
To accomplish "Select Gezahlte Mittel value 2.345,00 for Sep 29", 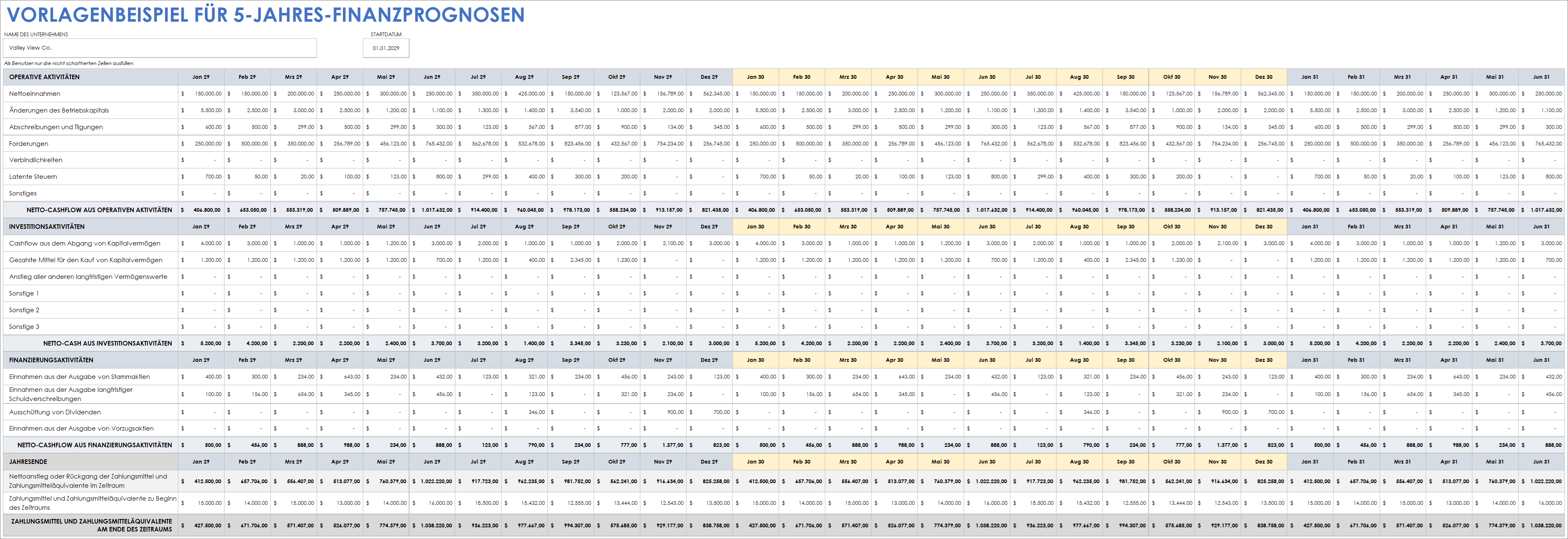I will pos(571,260).
